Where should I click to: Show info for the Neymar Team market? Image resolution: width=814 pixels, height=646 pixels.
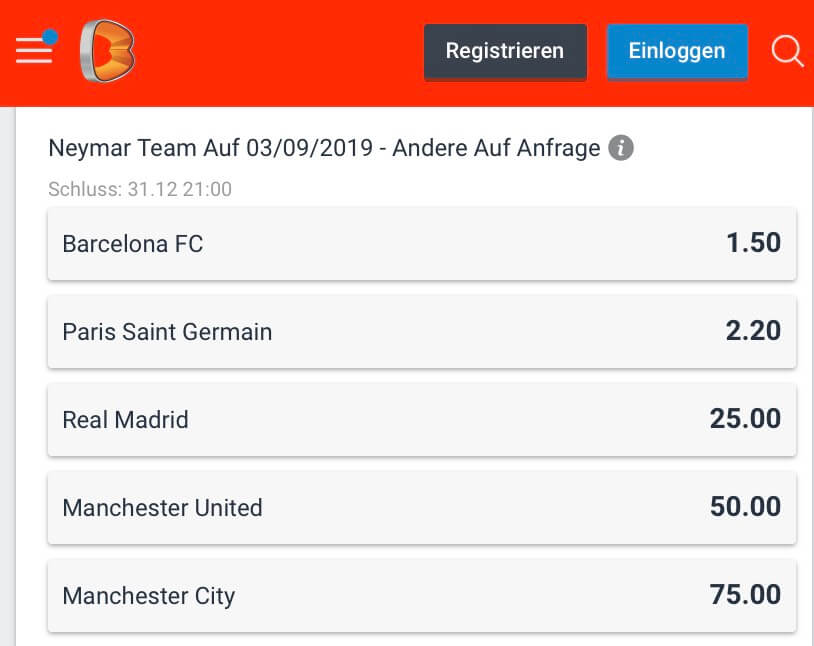621,147
